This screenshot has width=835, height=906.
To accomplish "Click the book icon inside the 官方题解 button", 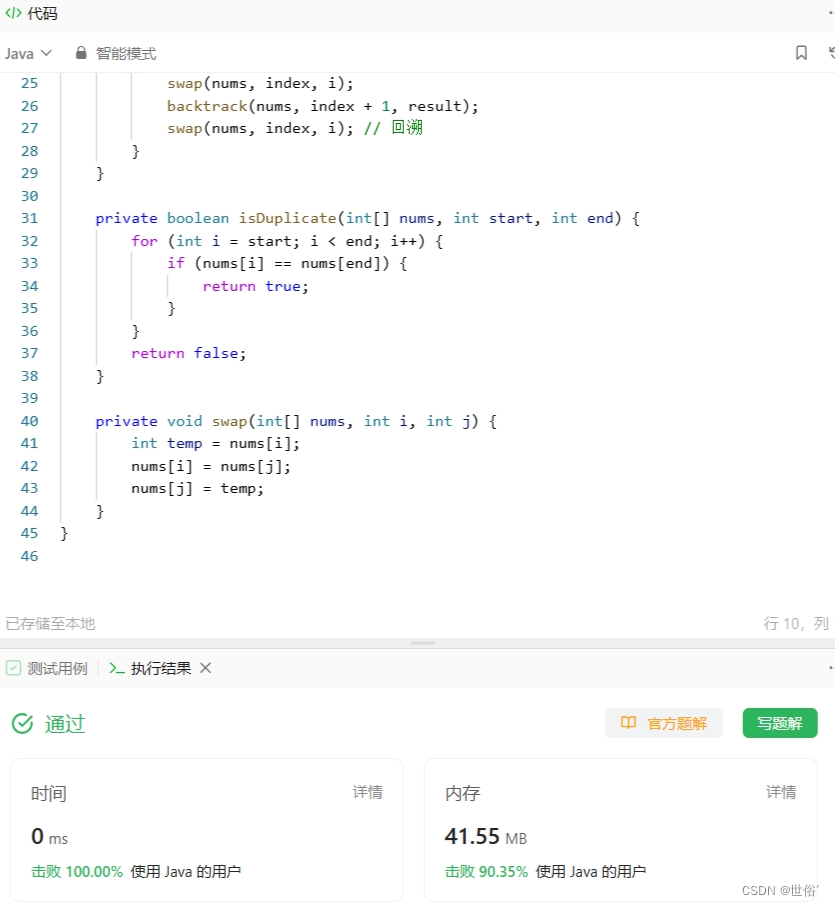I will (629, 722).
